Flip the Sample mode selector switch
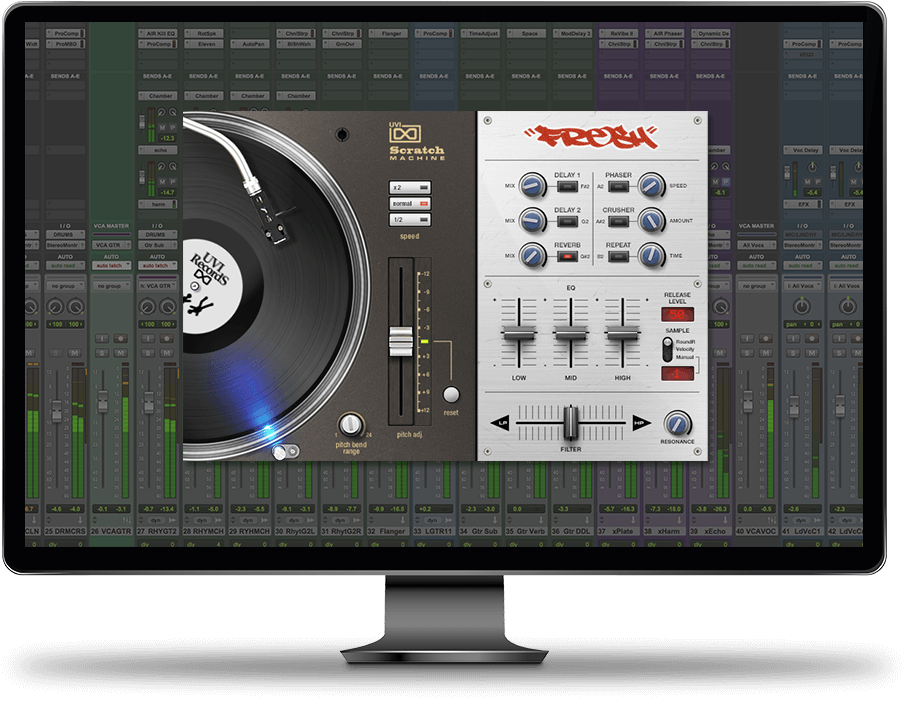The image size is (904, 701). pyautogui.click(x=667, y=348)
